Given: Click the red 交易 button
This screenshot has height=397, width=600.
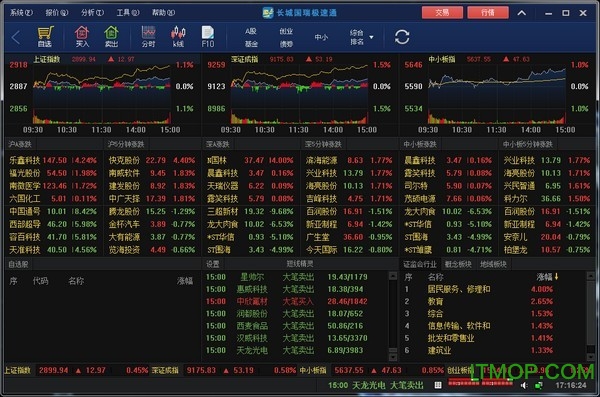Looking at the screenshot, I should [442, 13].
